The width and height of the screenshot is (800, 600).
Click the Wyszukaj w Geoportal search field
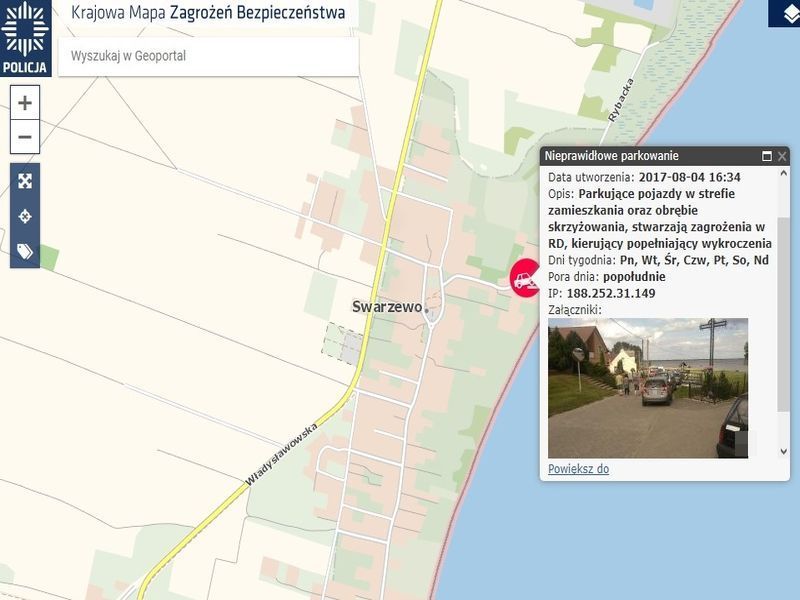pyautogui.click(x=208, y=56)
